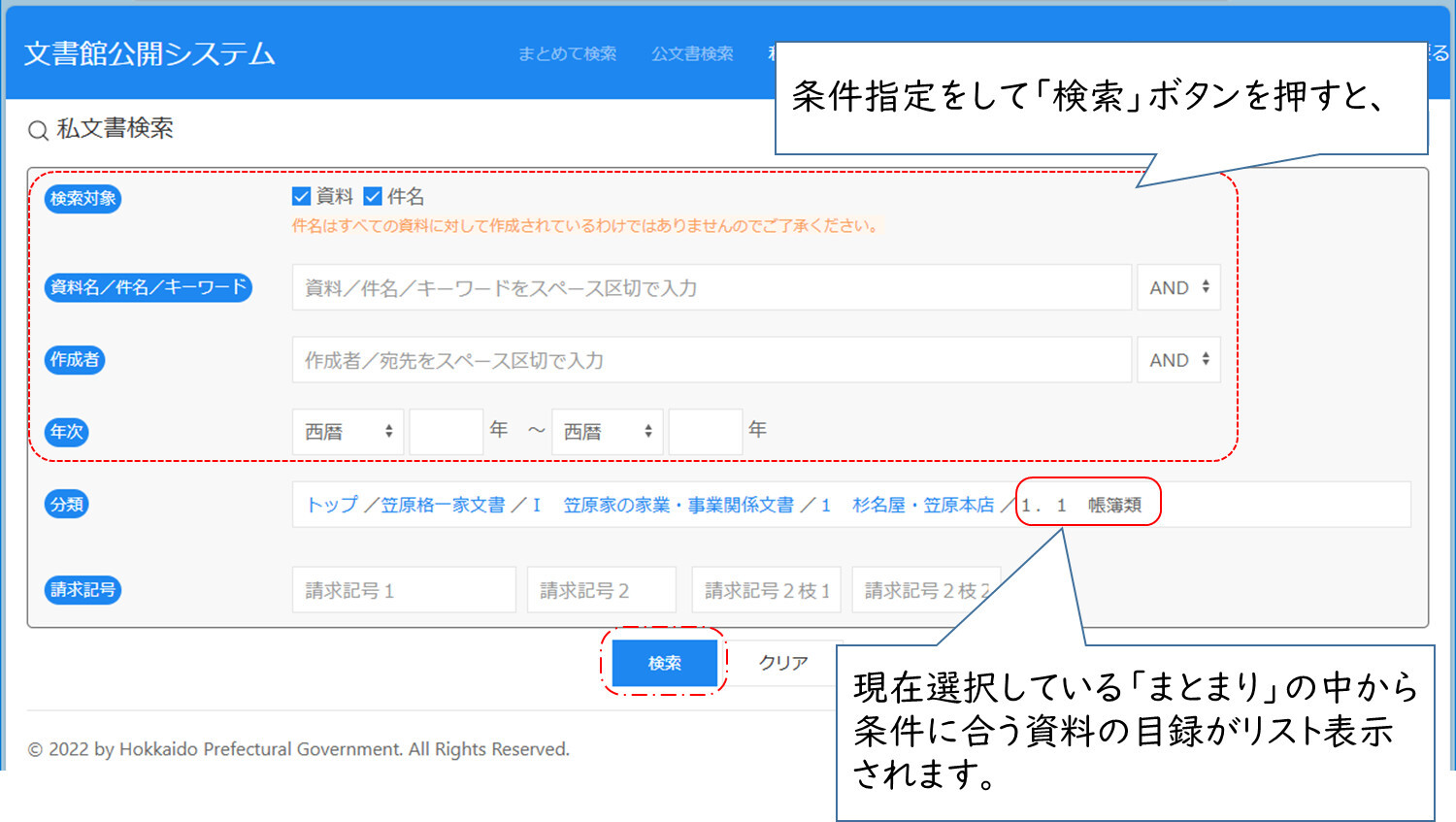Click the 分類 label badge

point(66,503)
